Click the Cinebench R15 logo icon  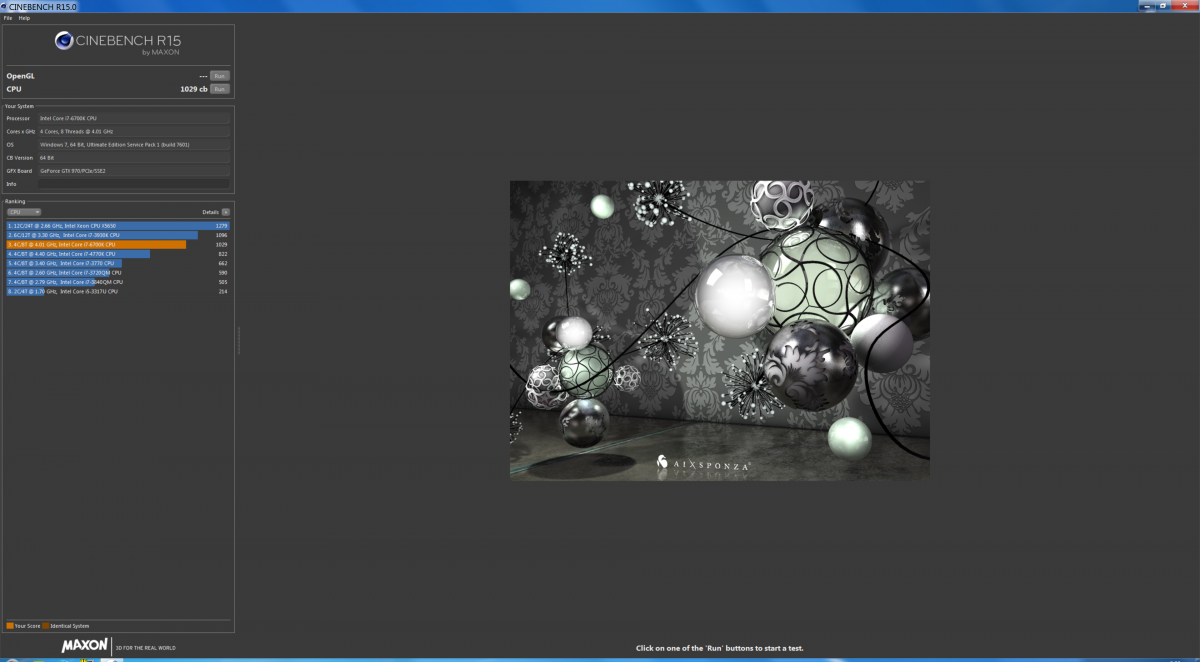point(63,41)
